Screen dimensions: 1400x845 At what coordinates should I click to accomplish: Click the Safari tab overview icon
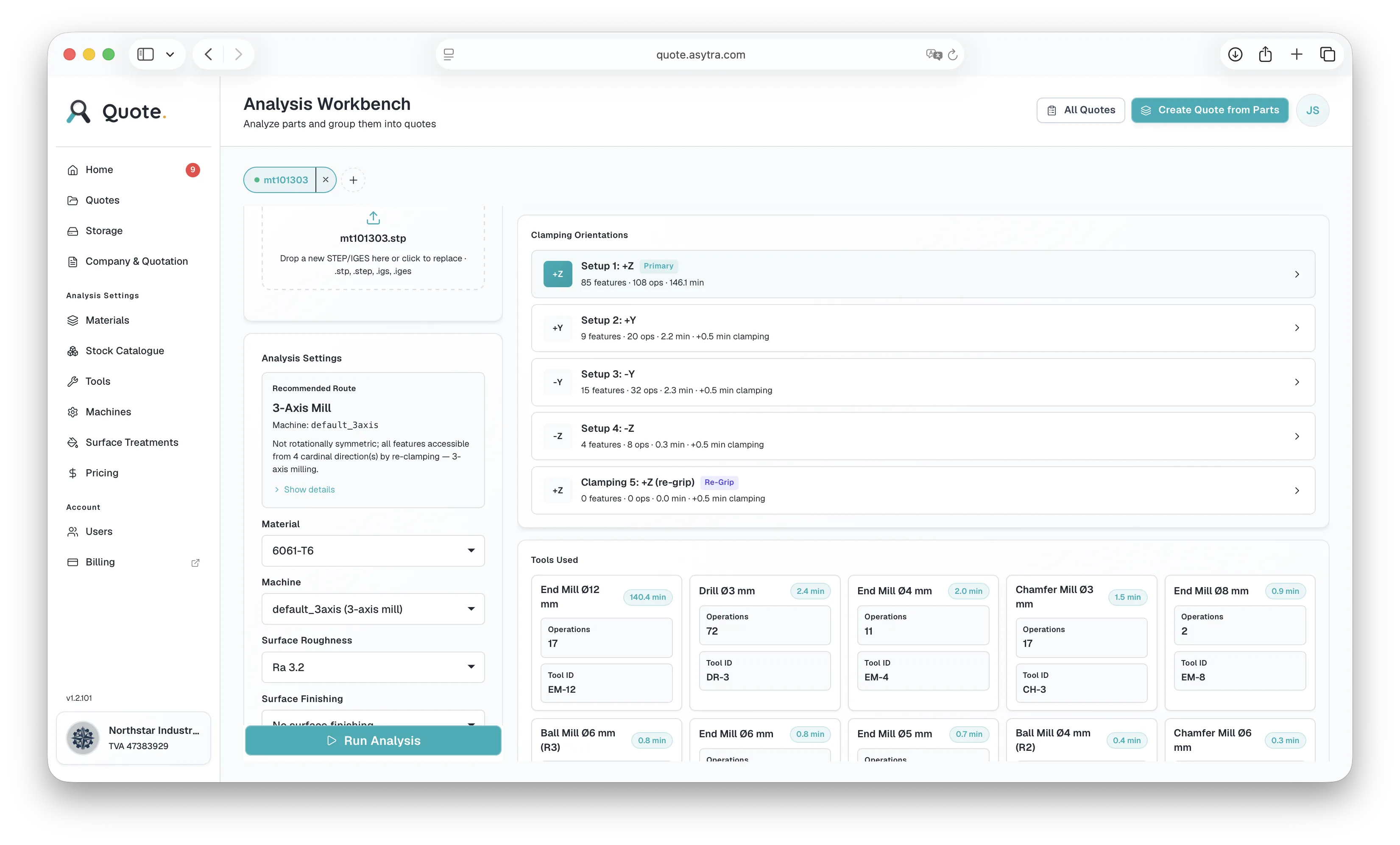click(x=1327, y=55)
